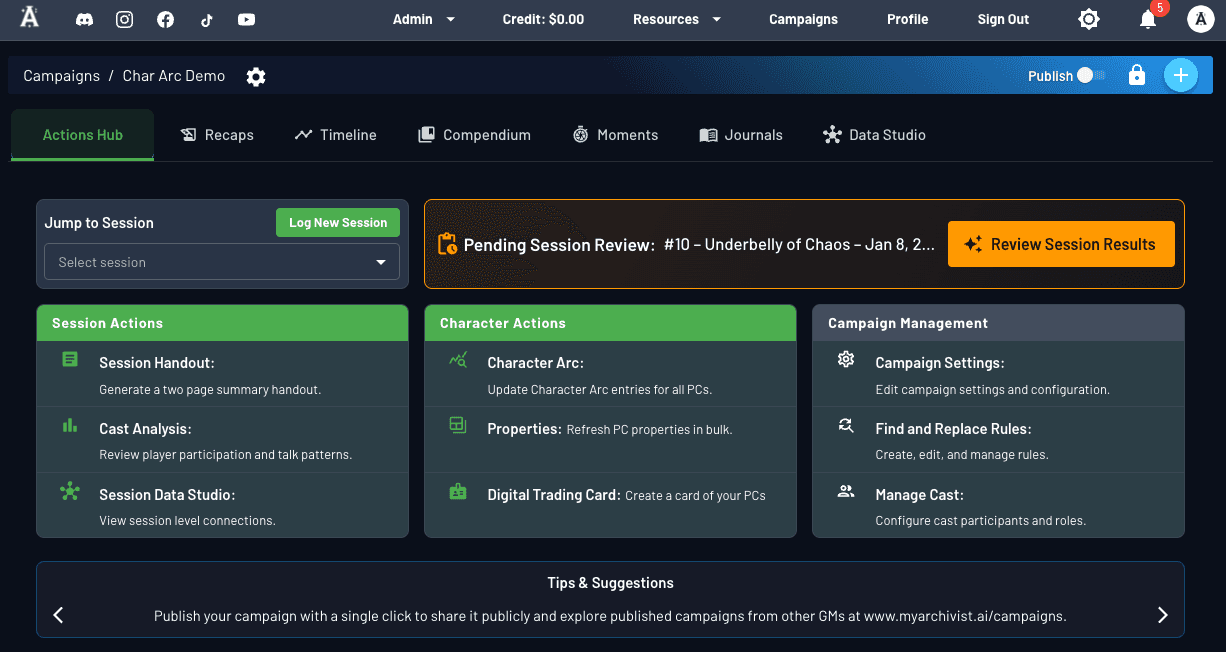Screen dimensions: 1226x652
Task: Click the Manage Cast icon
Action: [x=845, y=491]
